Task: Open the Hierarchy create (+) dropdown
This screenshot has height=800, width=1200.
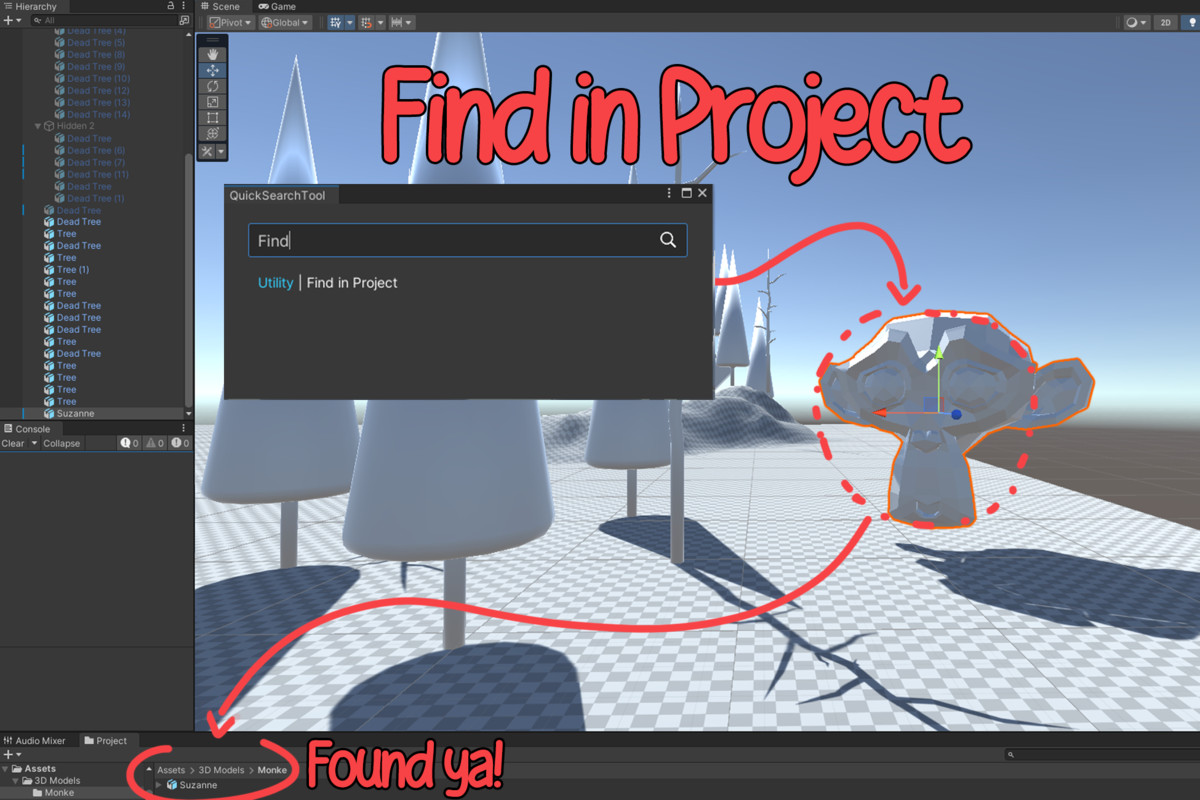Action: coord(12,20)
